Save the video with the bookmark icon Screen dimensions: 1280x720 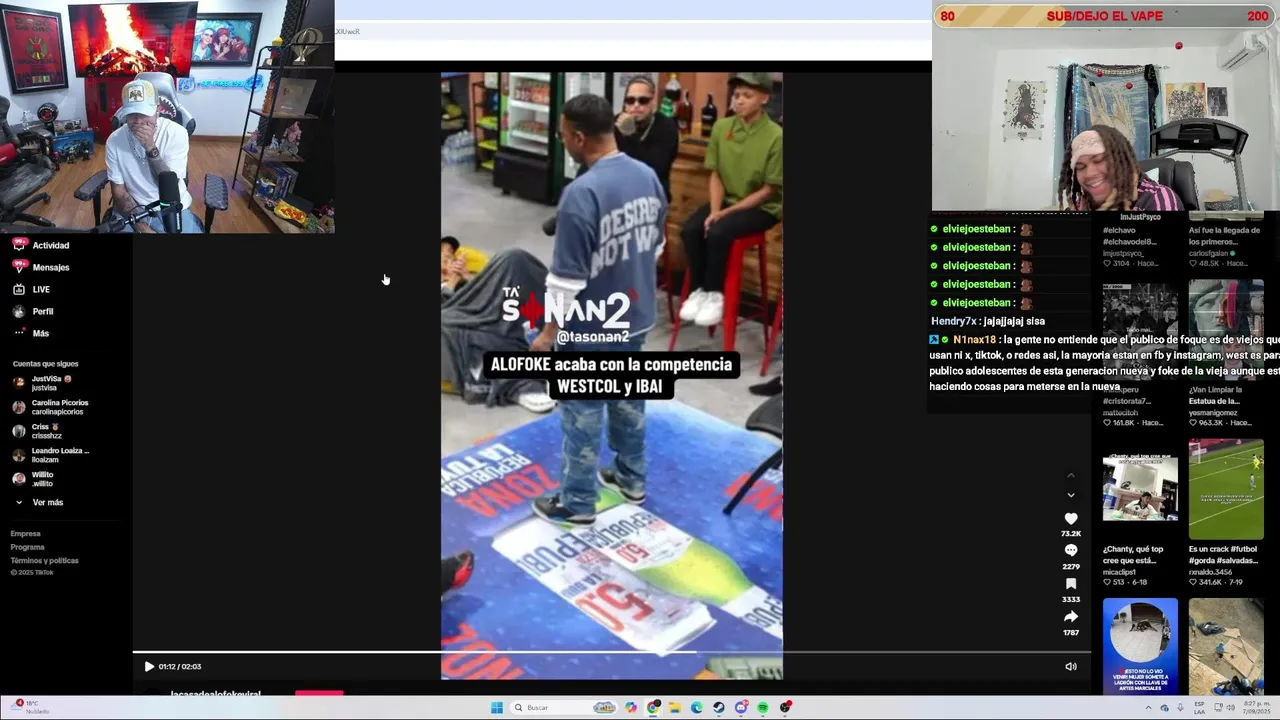[x=1071, y=584]
